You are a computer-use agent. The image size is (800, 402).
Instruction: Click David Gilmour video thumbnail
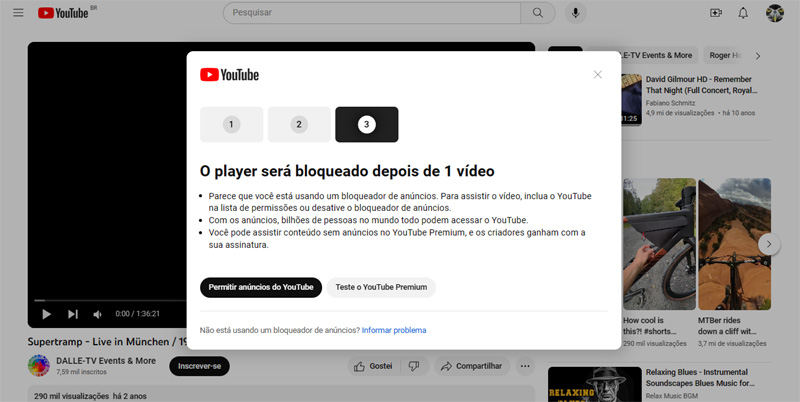pyautogui.click(x=631, y=99)
